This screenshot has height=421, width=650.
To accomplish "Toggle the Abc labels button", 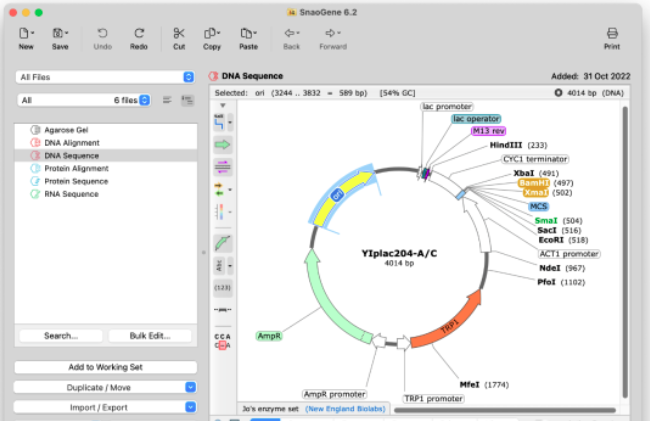I will click(219, 266).
